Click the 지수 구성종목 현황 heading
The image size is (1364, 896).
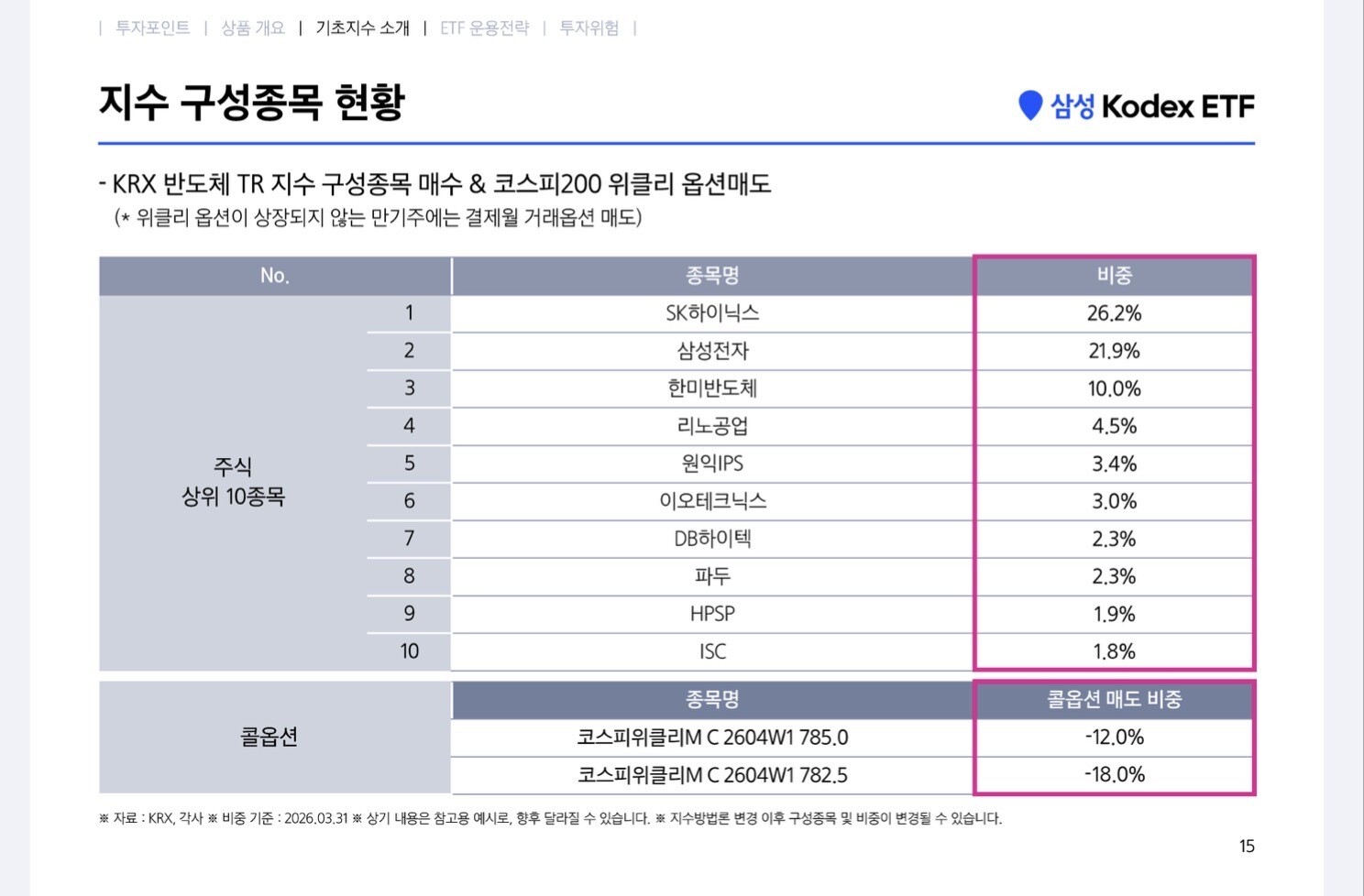[251, 102]
